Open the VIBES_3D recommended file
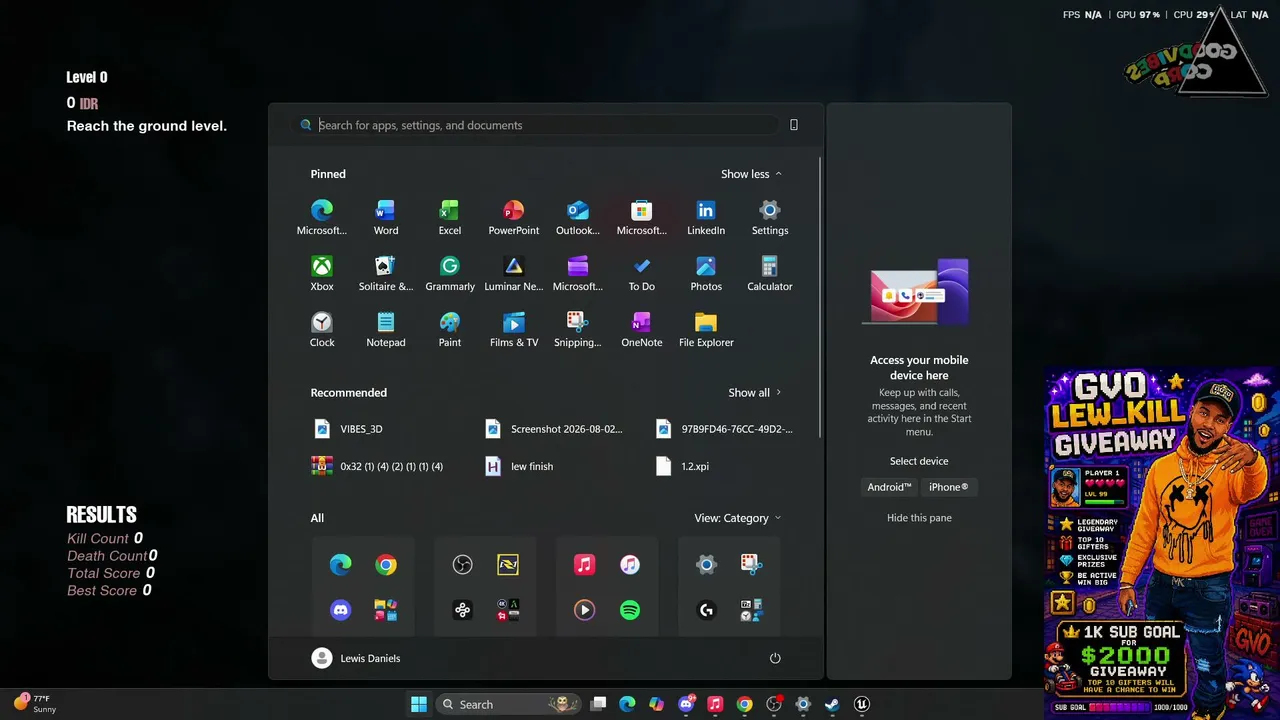This screenshot has height=720, width=1280. [348, 429]
